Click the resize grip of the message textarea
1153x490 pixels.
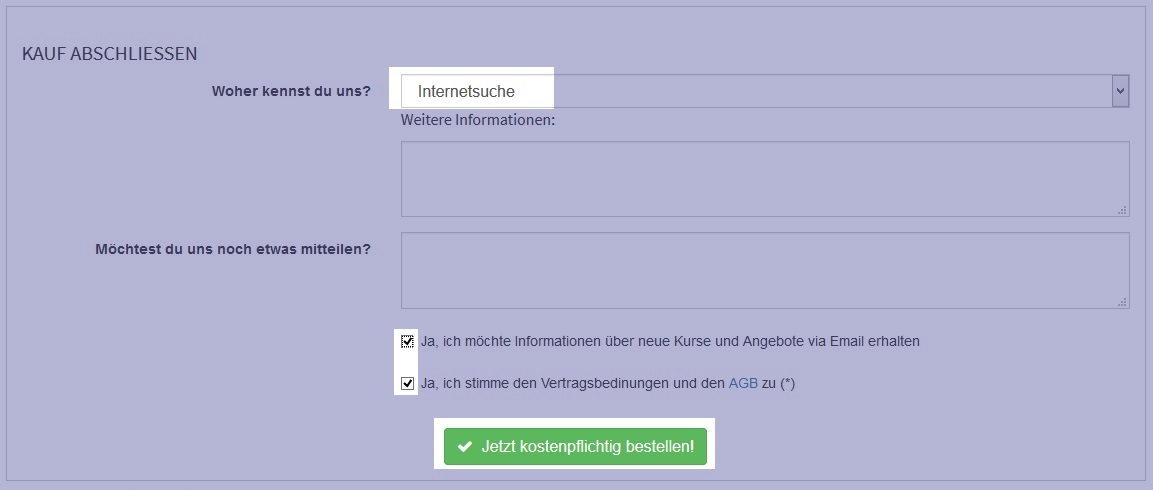1122,302
